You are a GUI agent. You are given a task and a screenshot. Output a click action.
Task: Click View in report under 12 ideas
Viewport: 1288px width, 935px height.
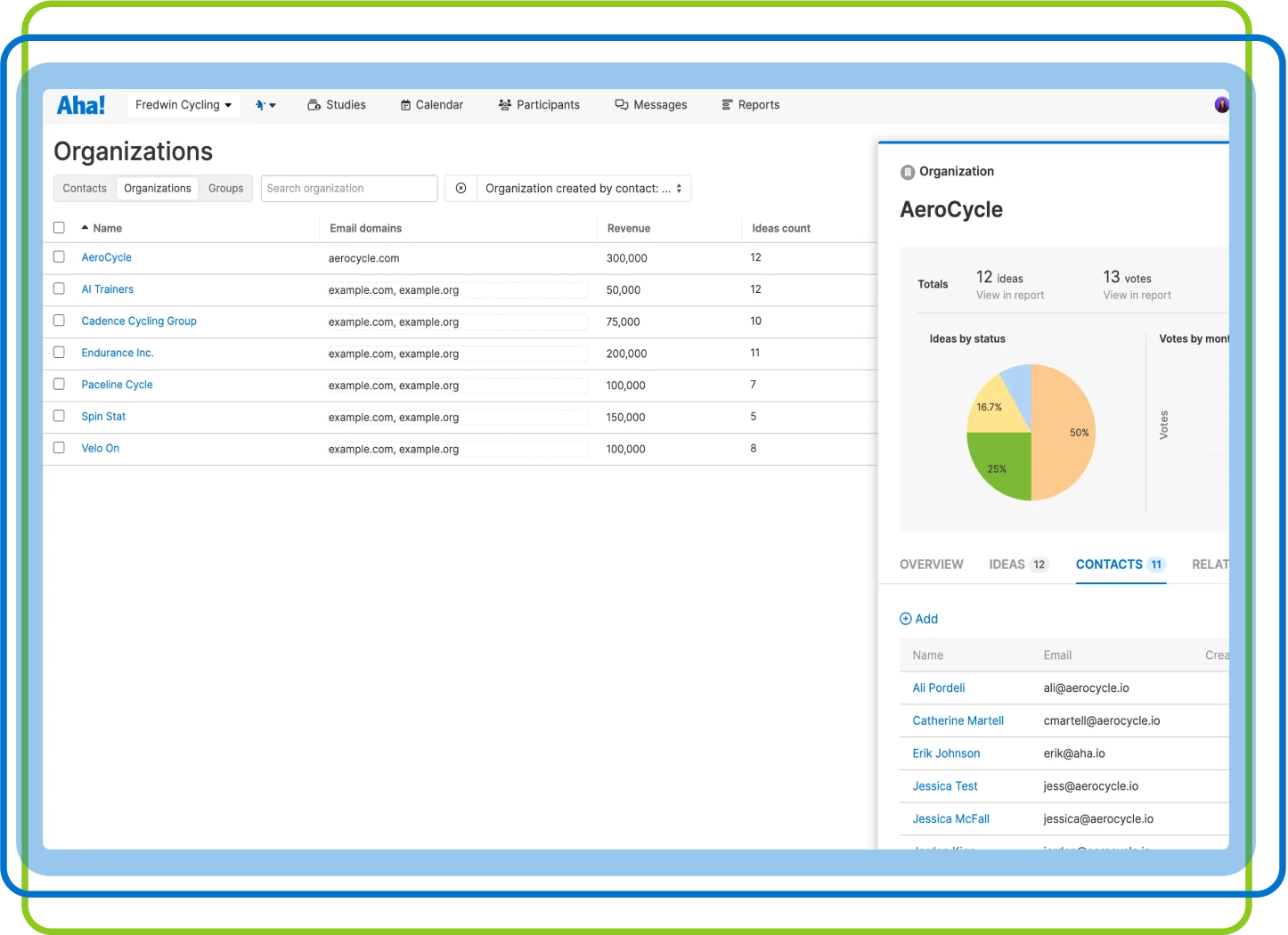coord(1010,296)
